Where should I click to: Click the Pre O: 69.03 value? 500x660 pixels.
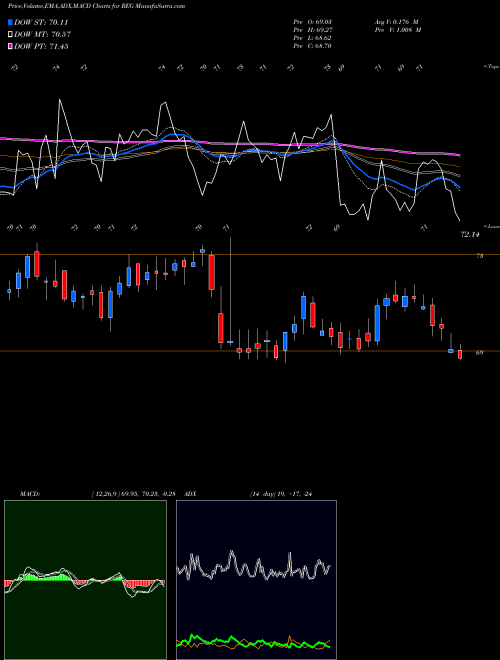(x=312, y=21)
